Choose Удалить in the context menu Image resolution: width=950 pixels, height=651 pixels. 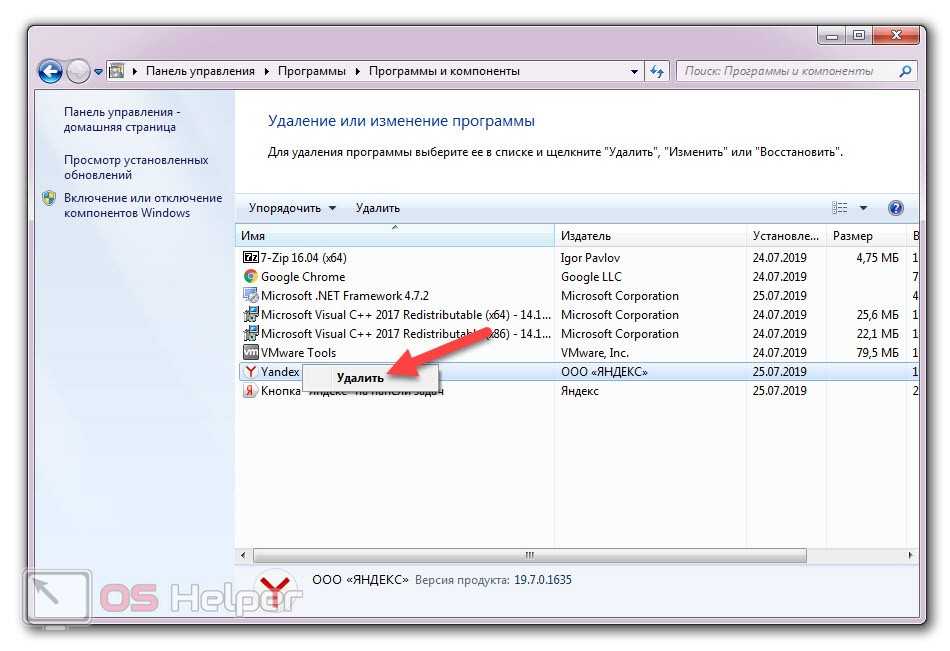[x=360, y=378]
